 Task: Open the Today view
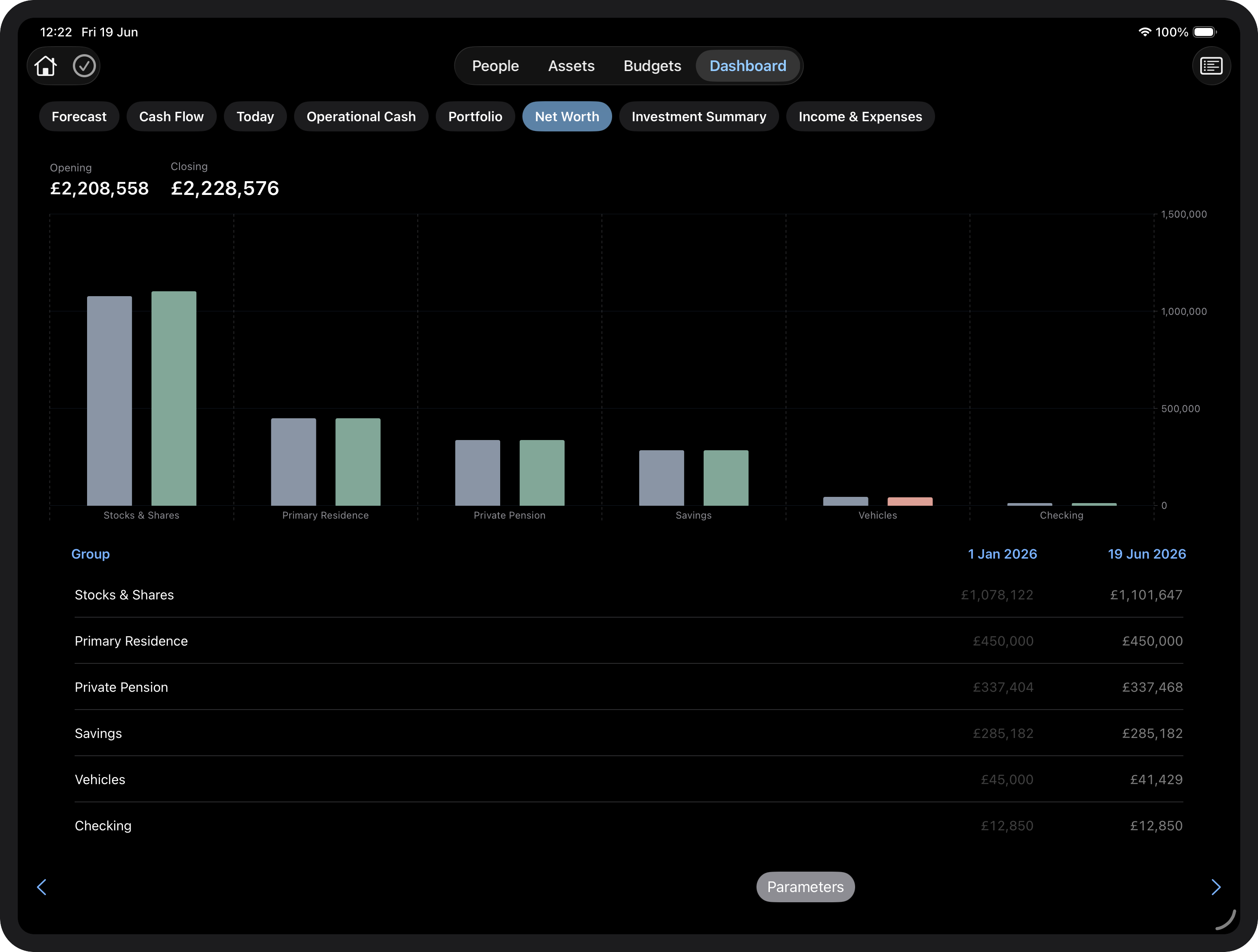(255, 116)
